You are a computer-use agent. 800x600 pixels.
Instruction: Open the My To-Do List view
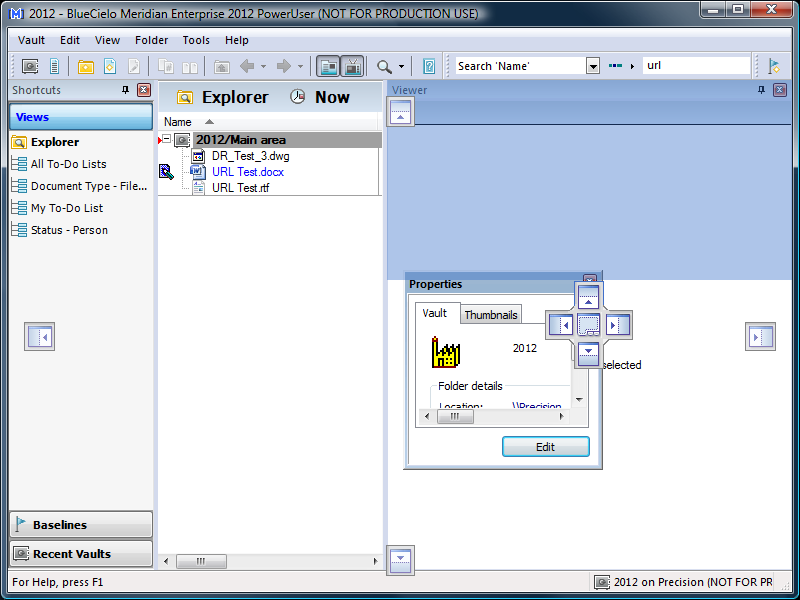tap(57, 208)
